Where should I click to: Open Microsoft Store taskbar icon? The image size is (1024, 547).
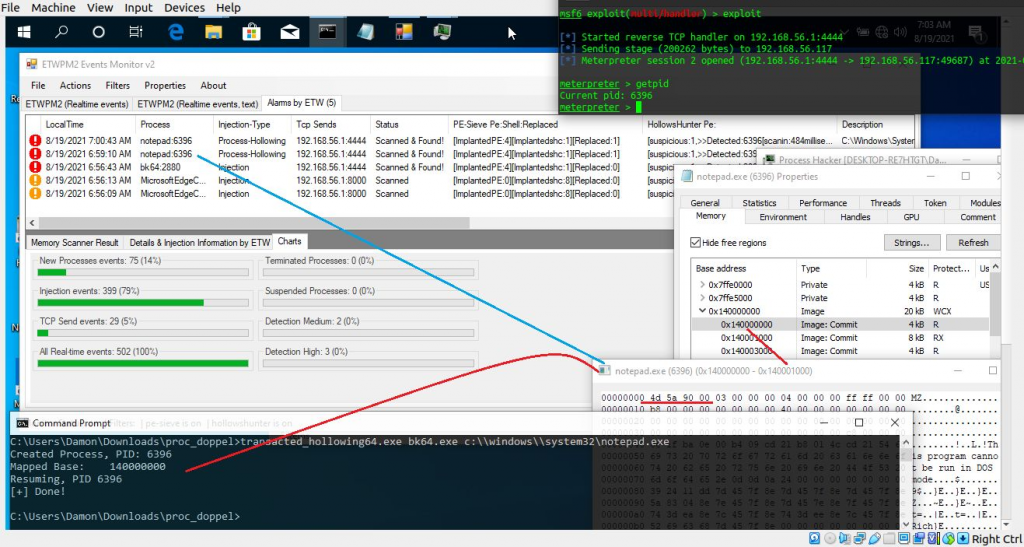tap(251, 32)
